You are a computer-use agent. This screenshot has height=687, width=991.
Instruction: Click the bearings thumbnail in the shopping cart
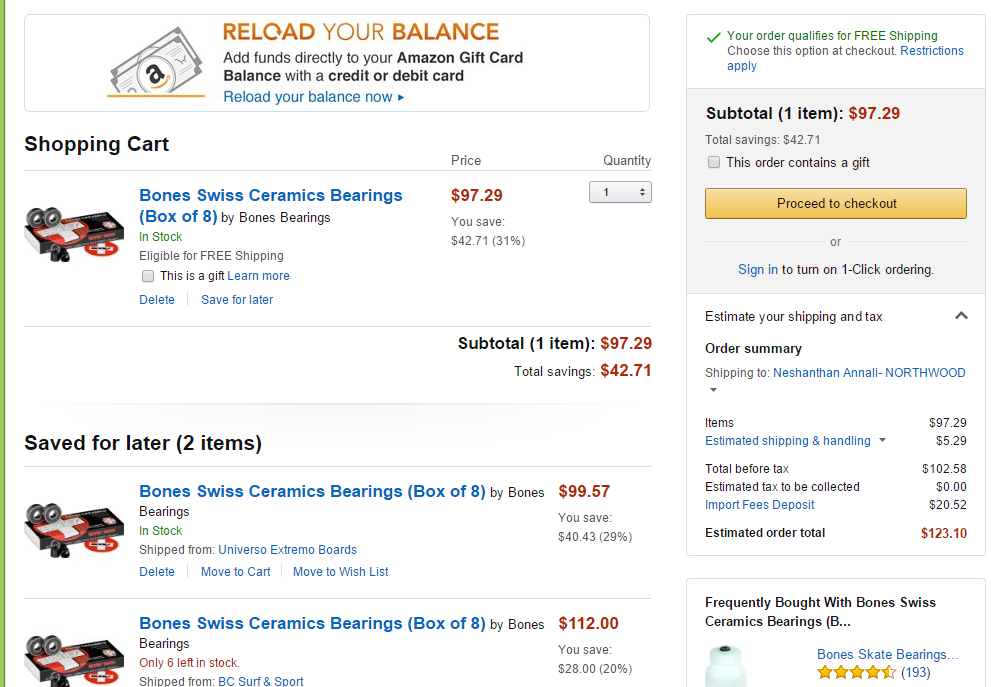click(74, 232)
